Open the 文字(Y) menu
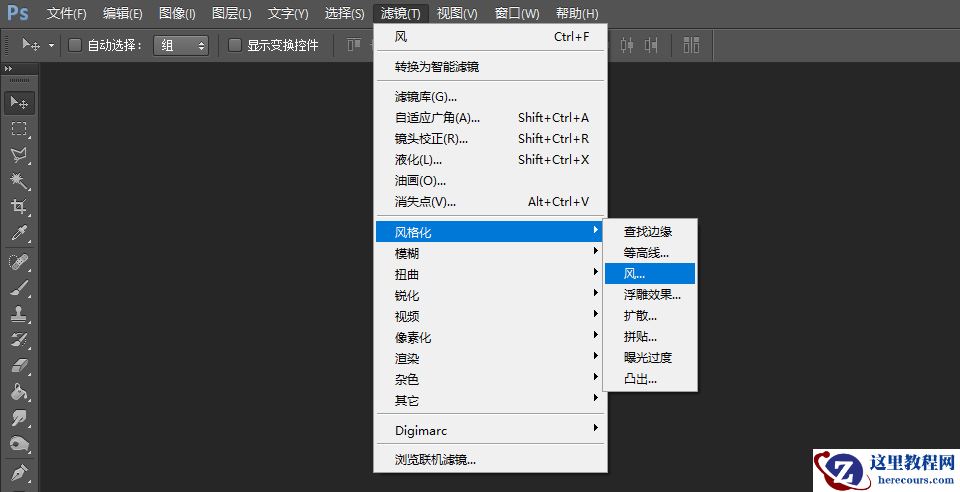The height and width of the screenshot is (492, 960). point(288,13)
